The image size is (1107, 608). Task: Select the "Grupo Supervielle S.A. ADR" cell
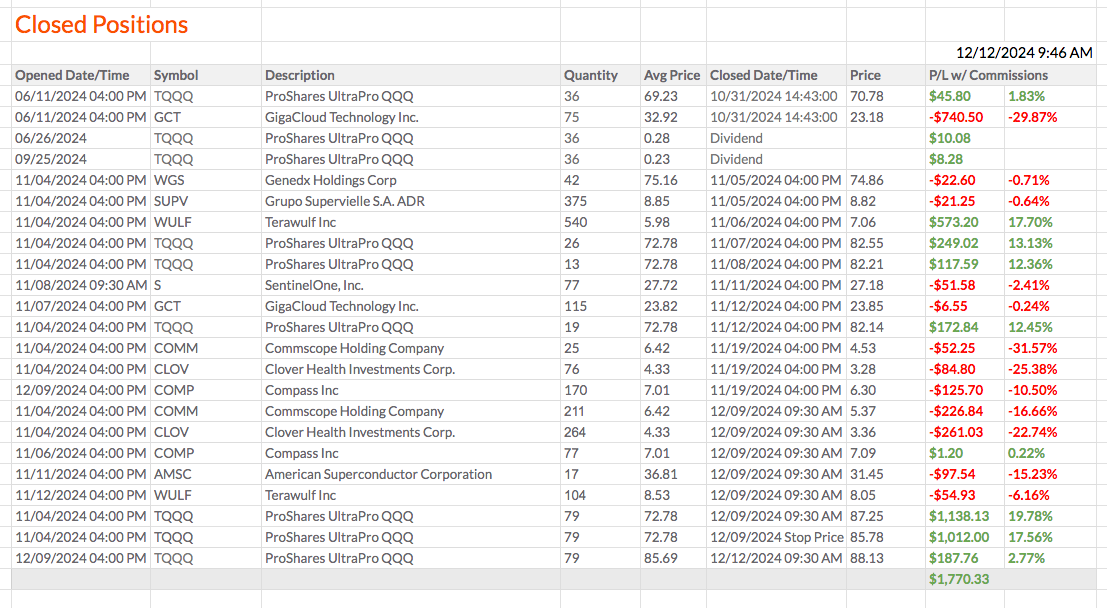click(344, 201)
